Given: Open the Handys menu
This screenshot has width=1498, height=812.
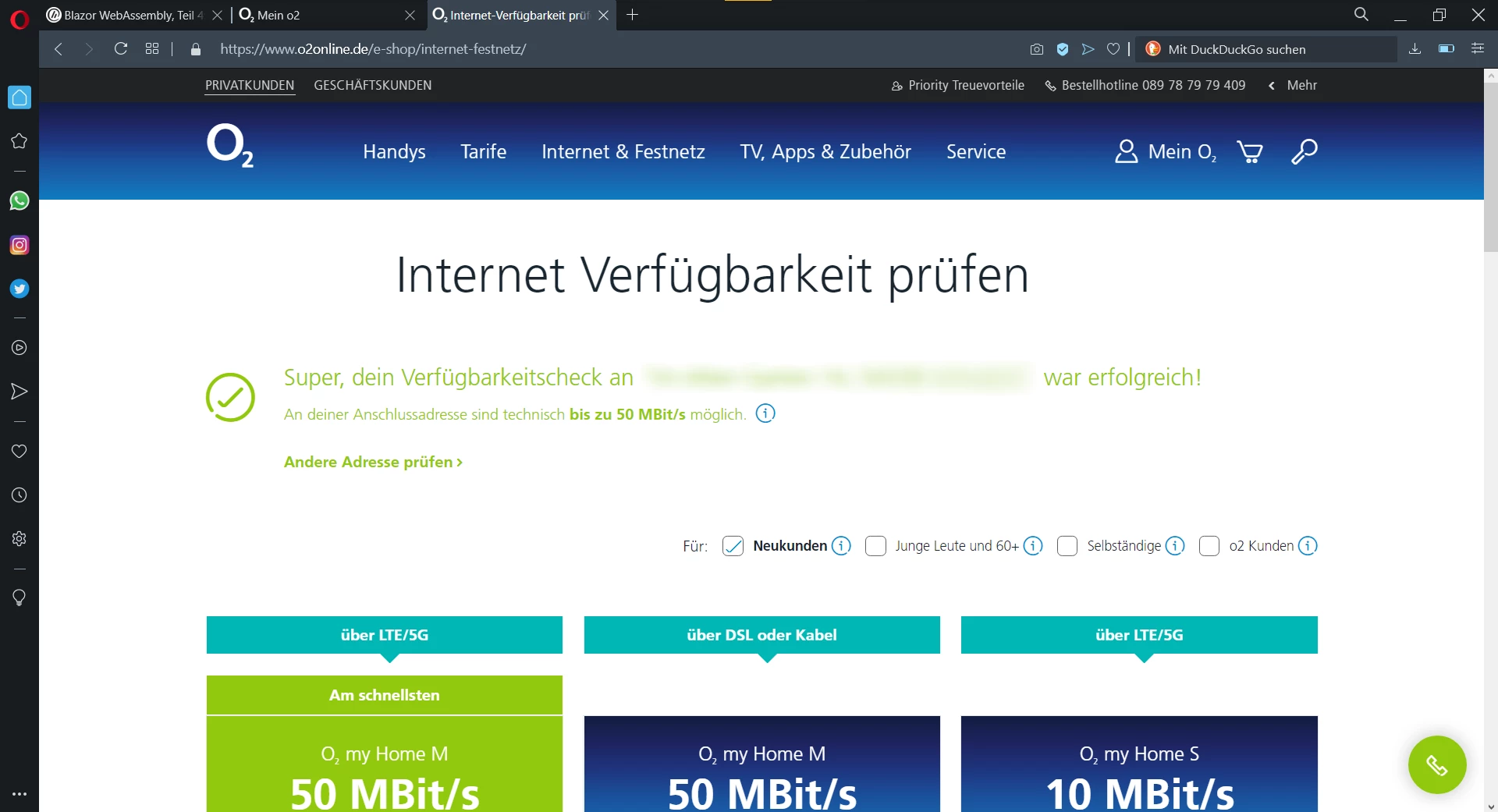Looking at the screenshot, I should tap(394, 151).
